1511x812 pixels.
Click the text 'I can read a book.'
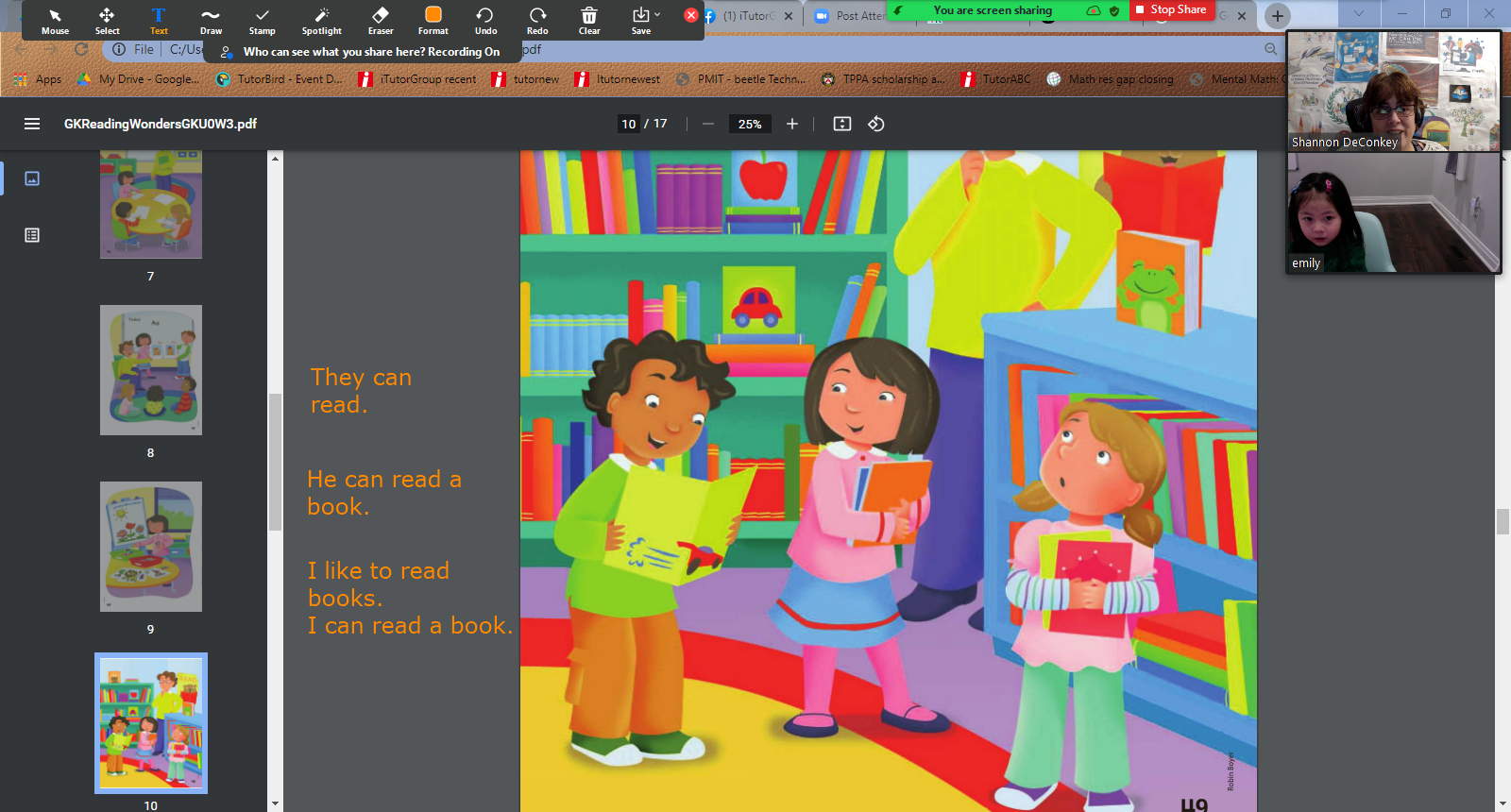point(410,626)
